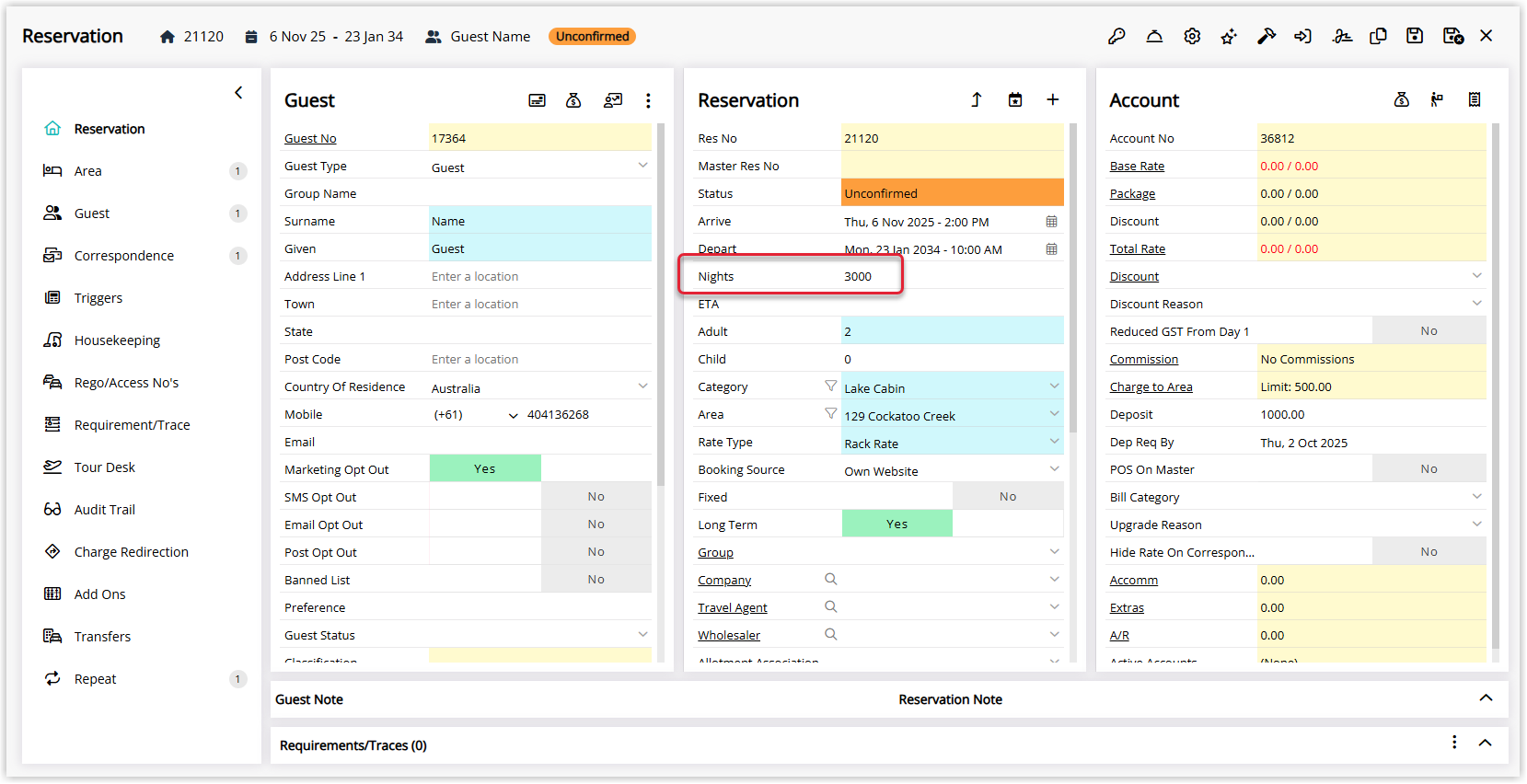Toggle Marketing Opt Out switch
The image size is (1527, 784).
540,468
